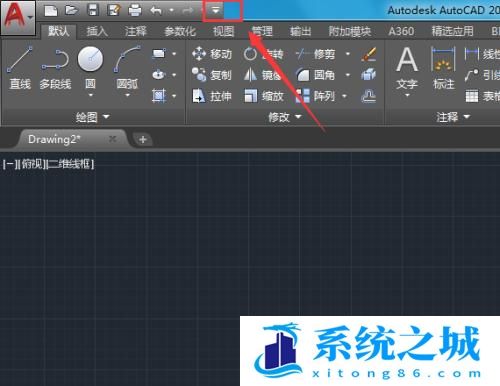Open the AutoCAD application menu button
Viewport: 500px width, 386px height.
(17, 17)
